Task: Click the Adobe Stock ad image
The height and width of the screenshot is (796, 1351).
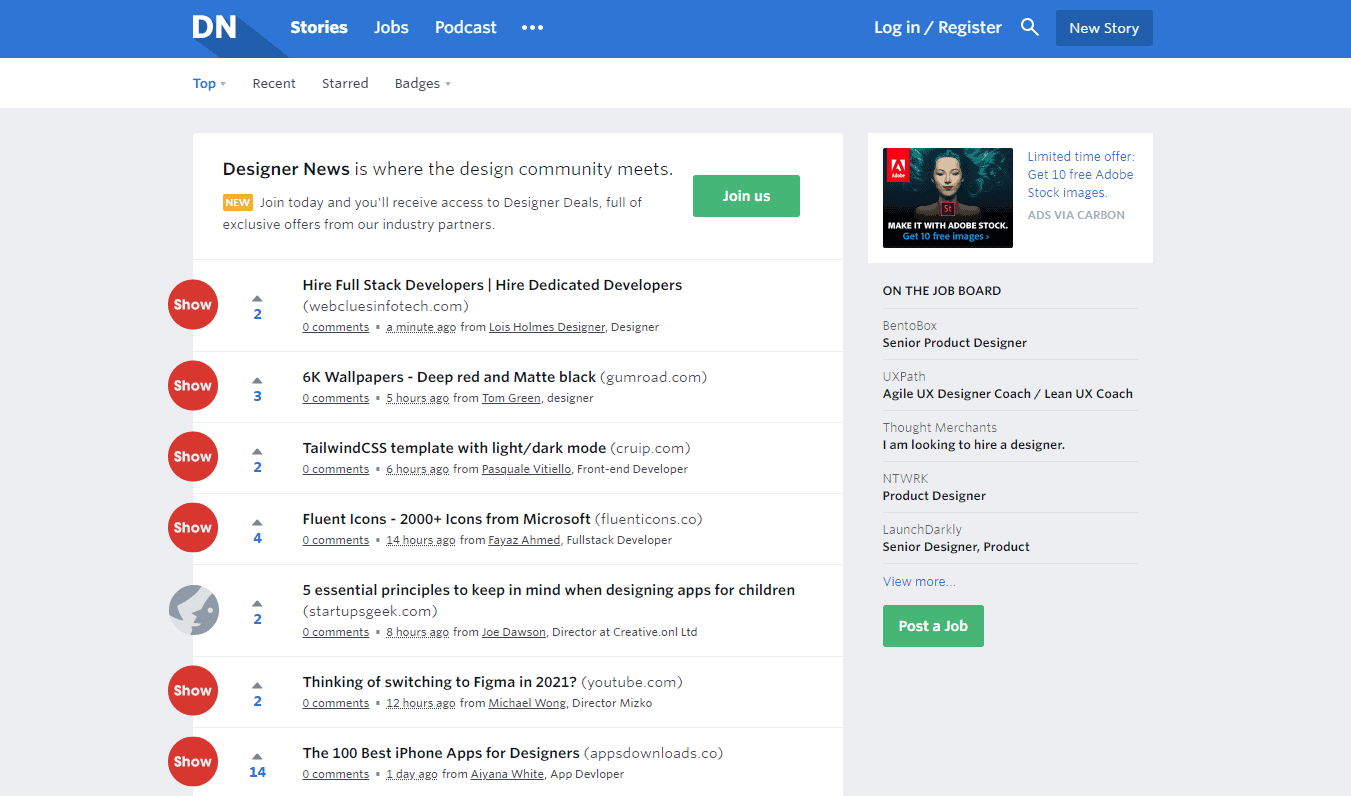Action: coord(948,198)
